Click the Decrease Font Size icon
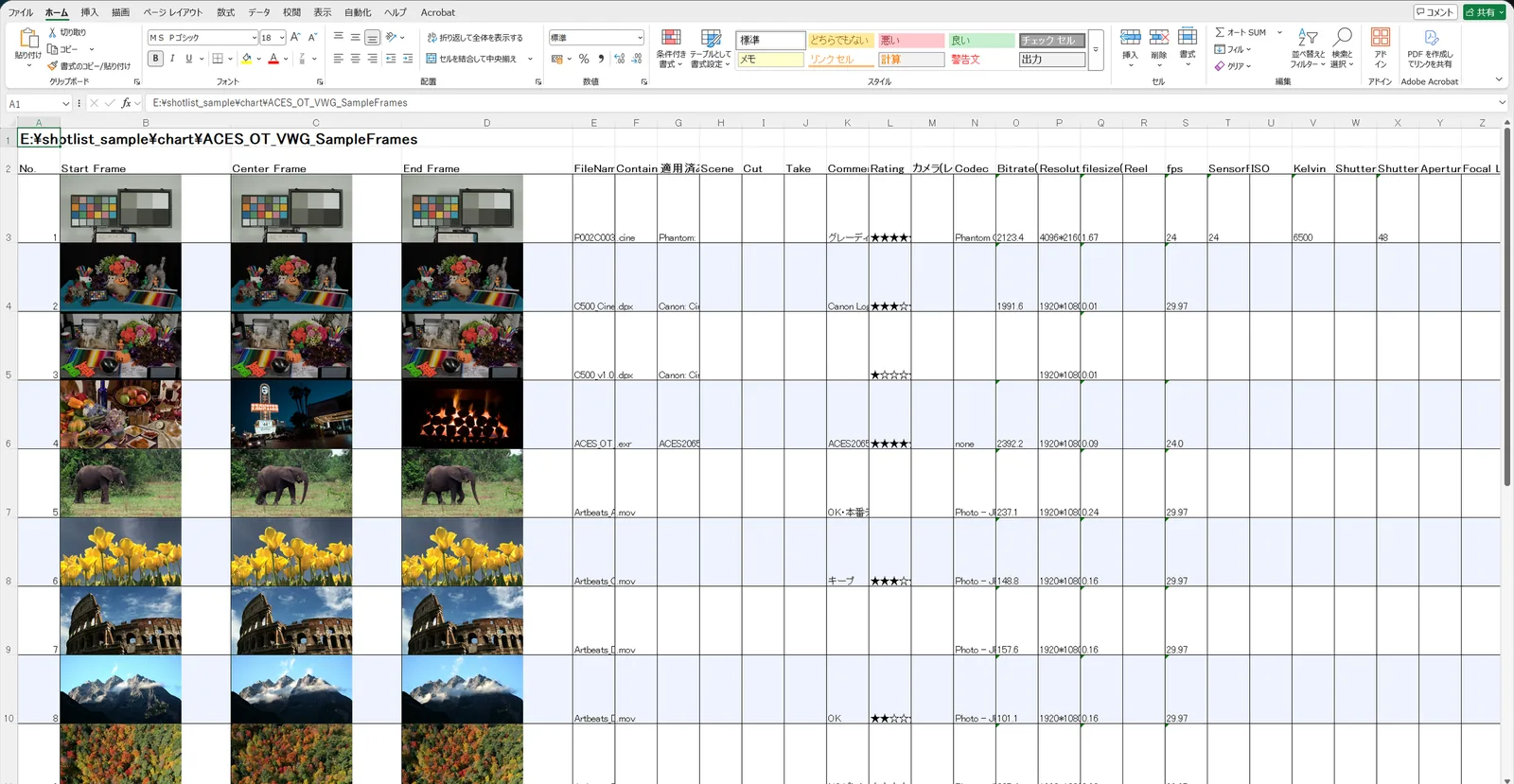Viewport: 1514px width, 784px height. (312, 38)
